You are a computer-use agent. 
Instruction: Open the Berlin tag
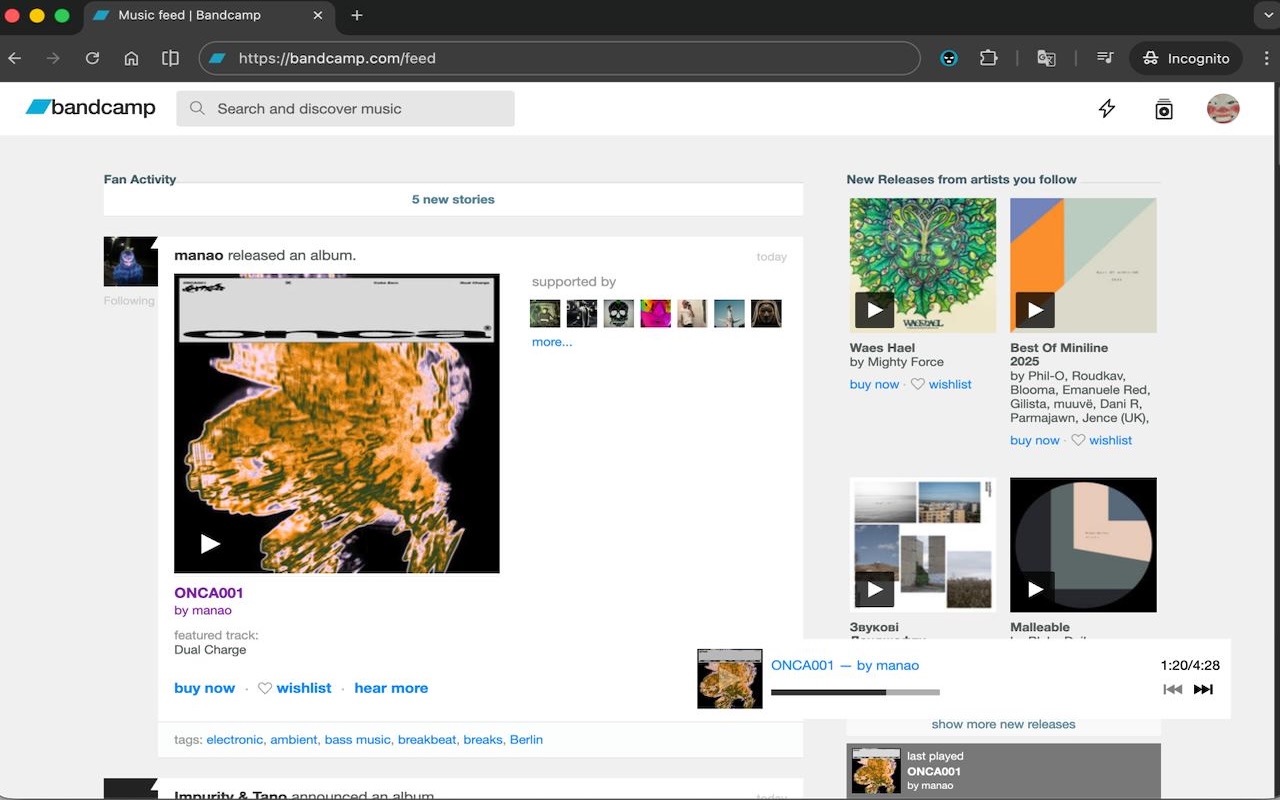pos(526,740)
